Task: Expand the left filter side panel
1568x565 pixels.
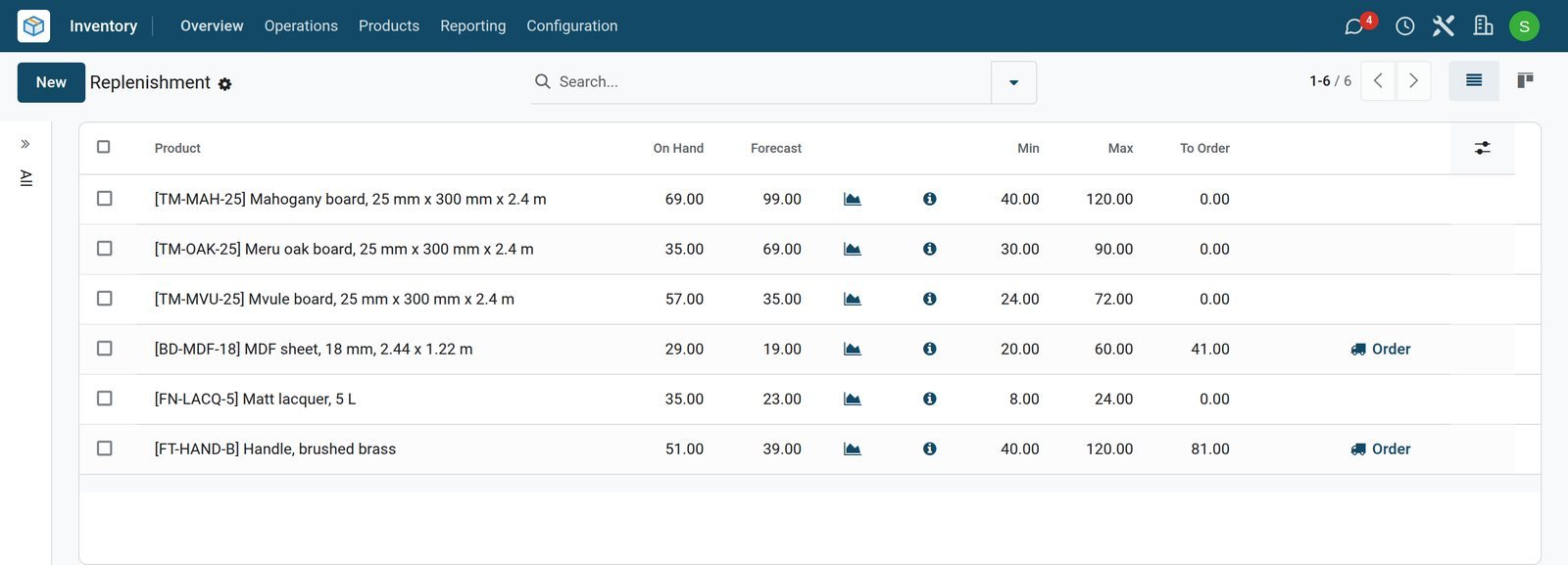Action: 25,144
